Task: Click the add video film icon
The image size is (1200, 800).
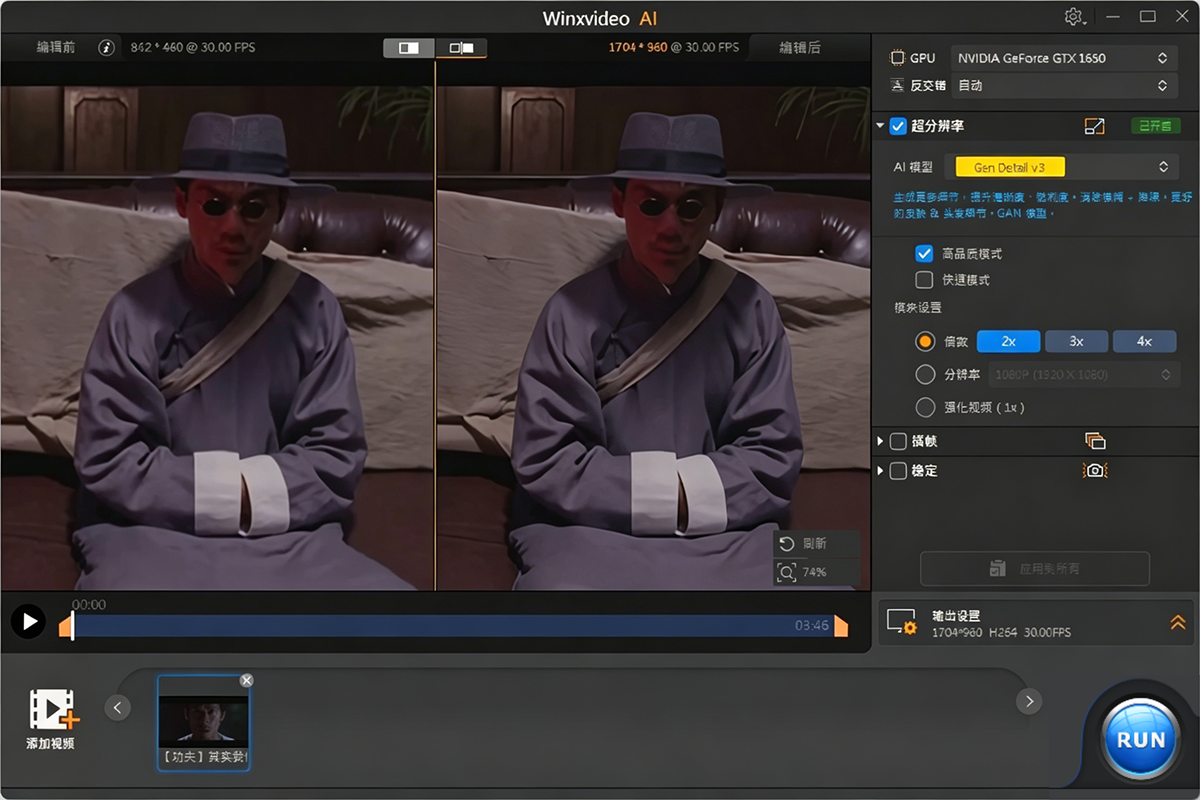Action: tap(54, 709)
